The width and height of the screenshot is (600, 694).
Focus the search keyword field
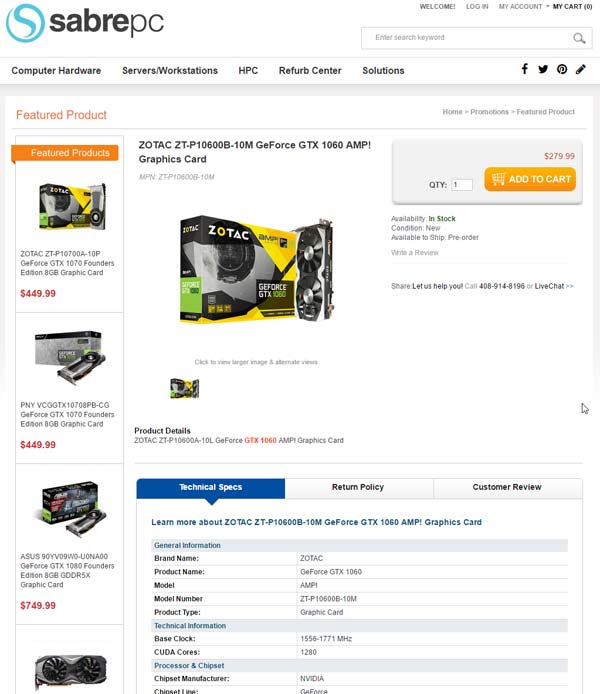[469, 38]
